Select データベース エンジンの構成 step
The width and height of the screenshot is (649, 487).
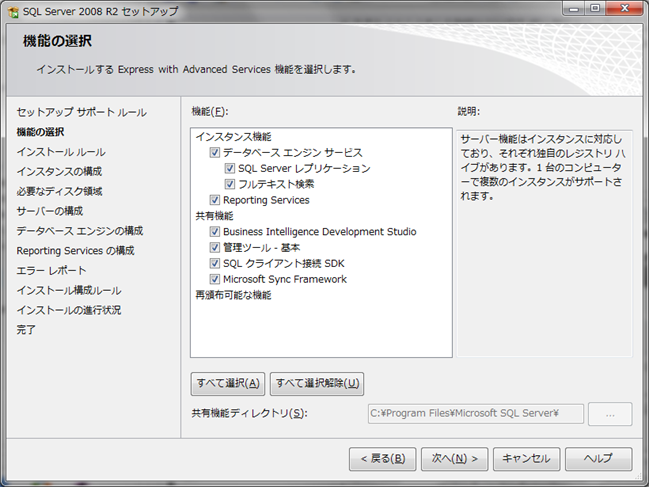click(x=79, y=231)
